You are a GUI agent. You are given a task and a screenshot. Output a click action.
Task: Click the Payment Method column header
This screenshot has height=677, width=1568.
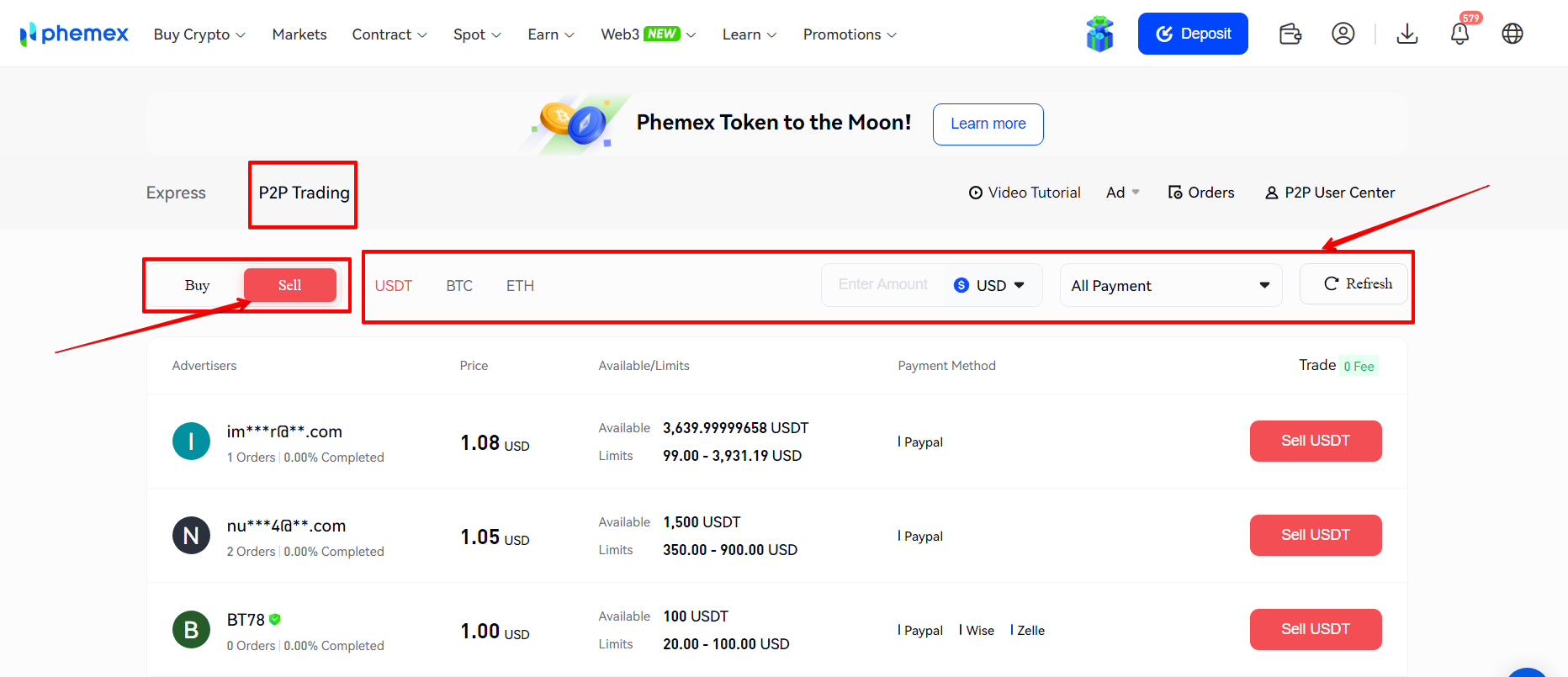point(946,366)
